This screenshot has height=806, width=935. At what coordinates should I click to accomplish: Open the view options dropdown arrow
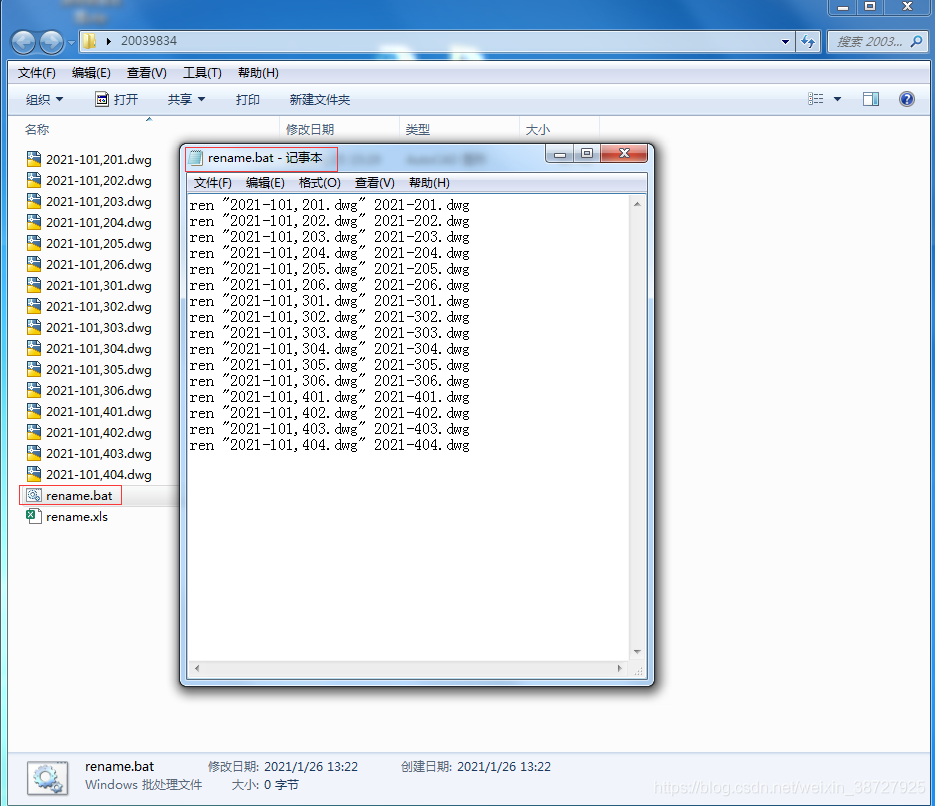[837, 99]
